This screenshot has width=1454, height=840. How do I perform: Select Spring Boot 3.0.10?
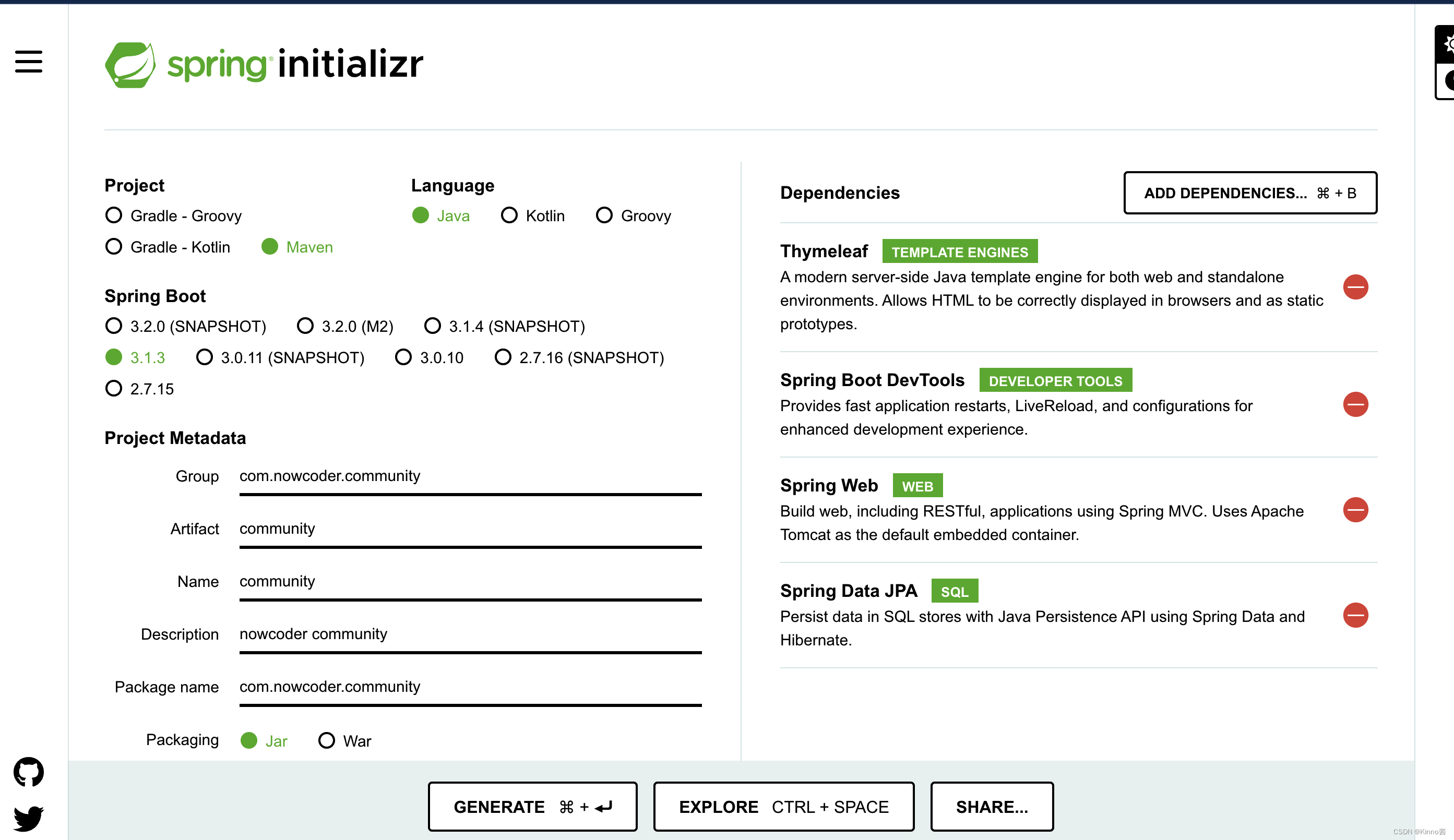click(x=430, y=357)
